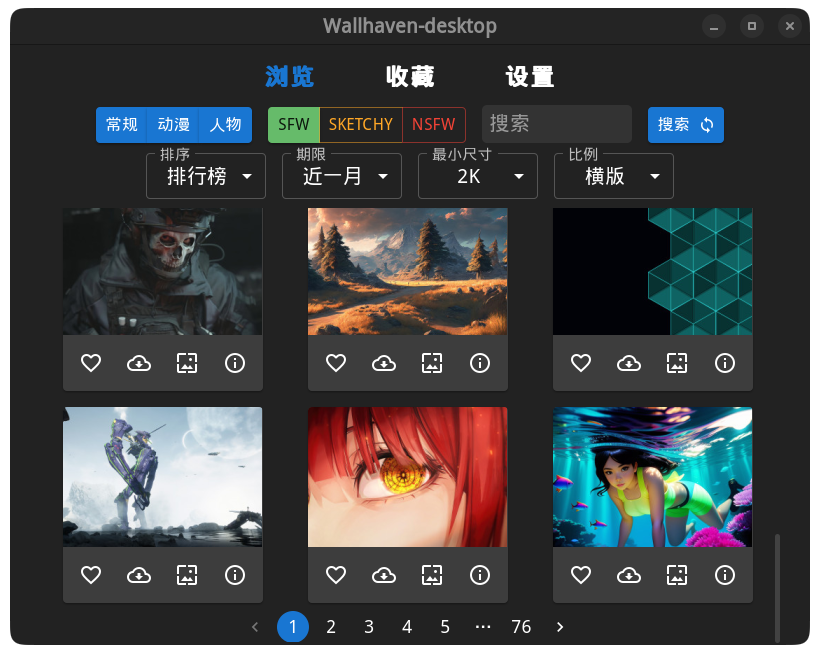Image resolution: width=820 pixels, height=655 pixels.
Task: Go to page 5
Action: click(x=445, y=627)
